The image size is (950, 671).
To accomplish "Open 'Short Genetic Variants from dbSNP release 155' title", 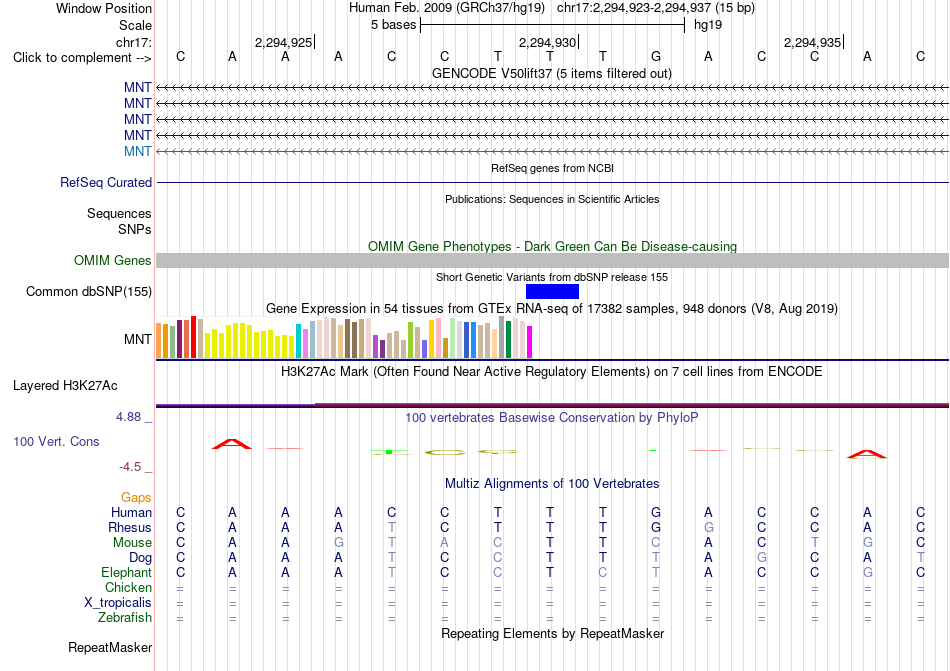I will click(x=552, y=277).
